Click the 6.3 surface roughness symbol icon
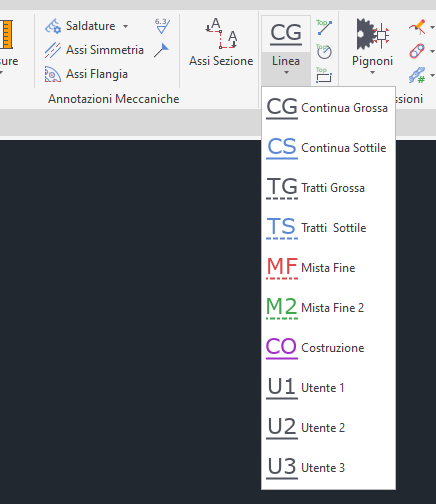The image size is (436, 504). pyautogui.click(x=162, y=26)
